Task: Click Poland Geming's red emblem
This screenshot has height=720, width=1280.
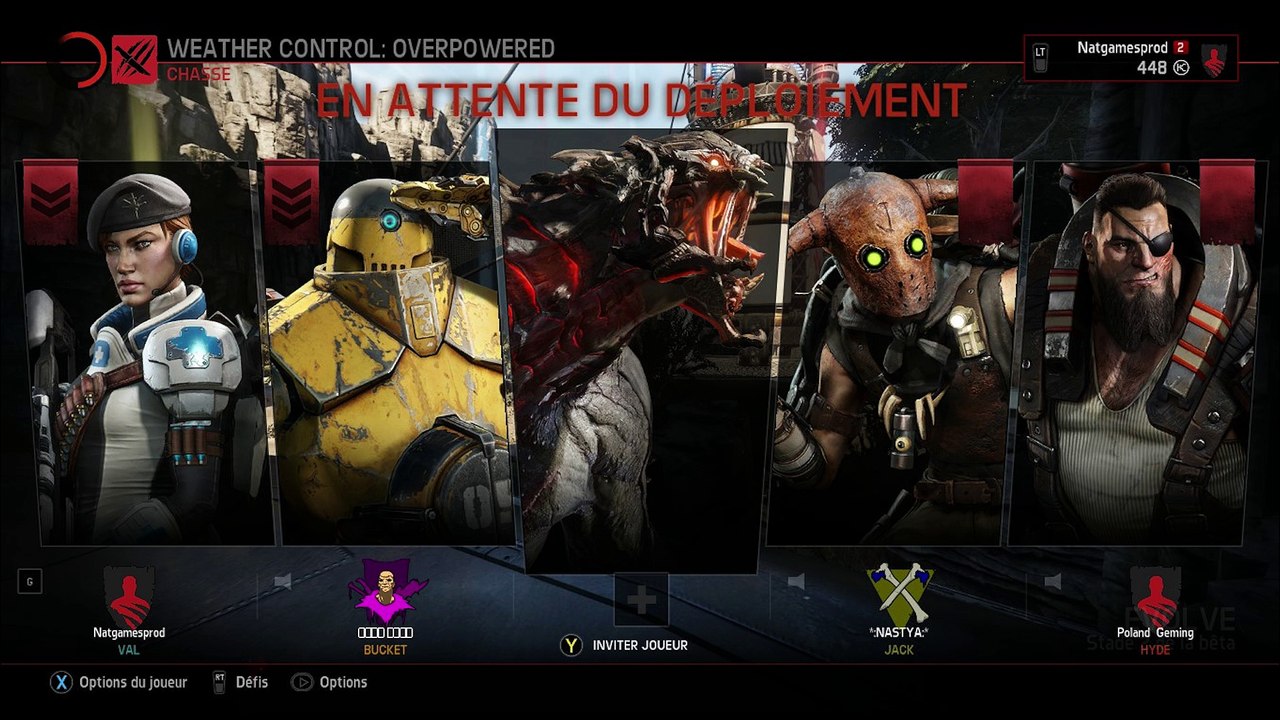Action: click(1155, 596)
